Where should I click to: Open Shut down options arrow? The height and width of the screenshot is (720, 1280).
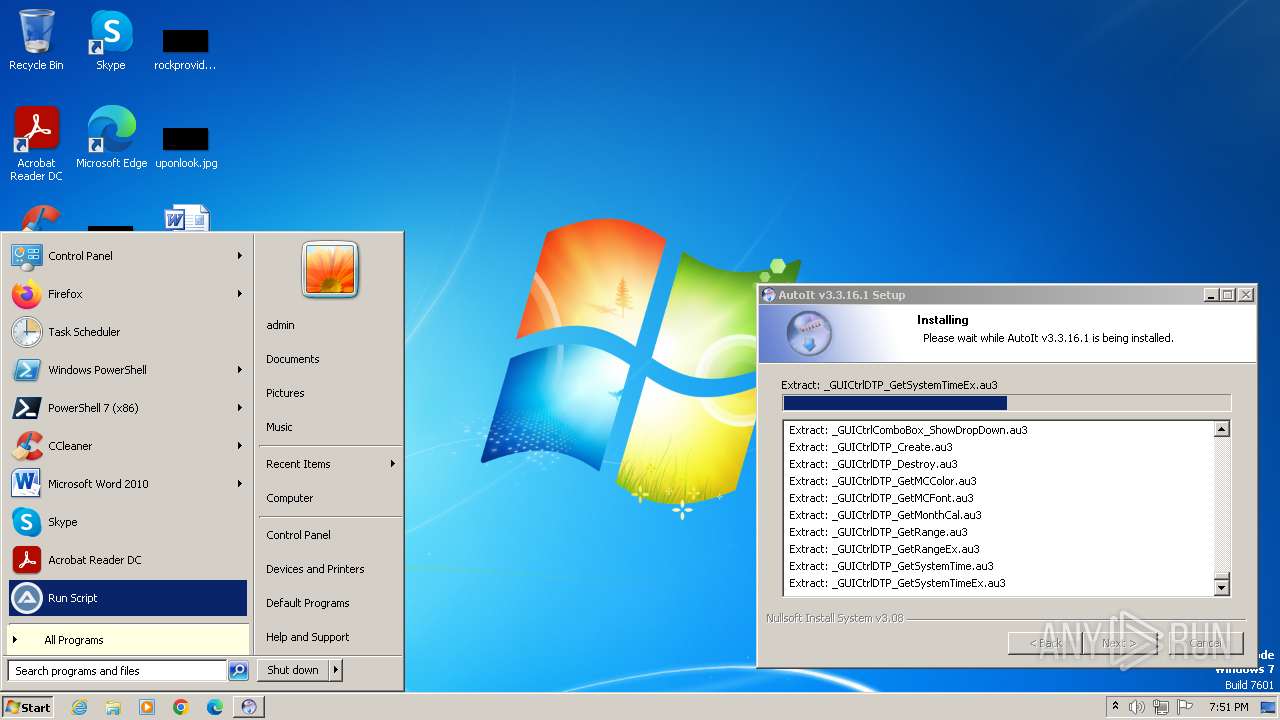(x=336, y=670)
